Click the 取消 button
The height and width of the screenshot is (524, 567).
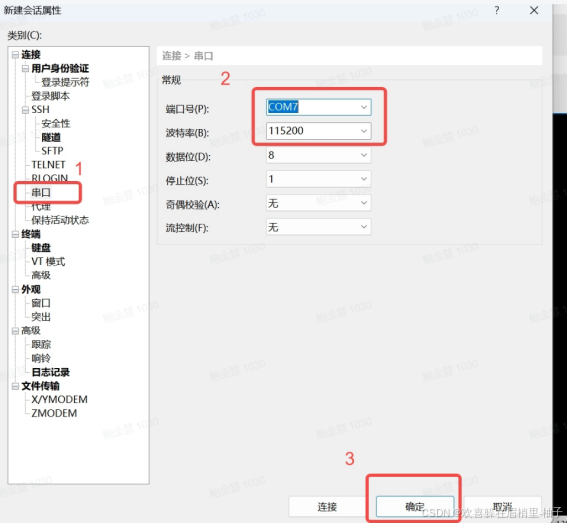pos(503,507)
